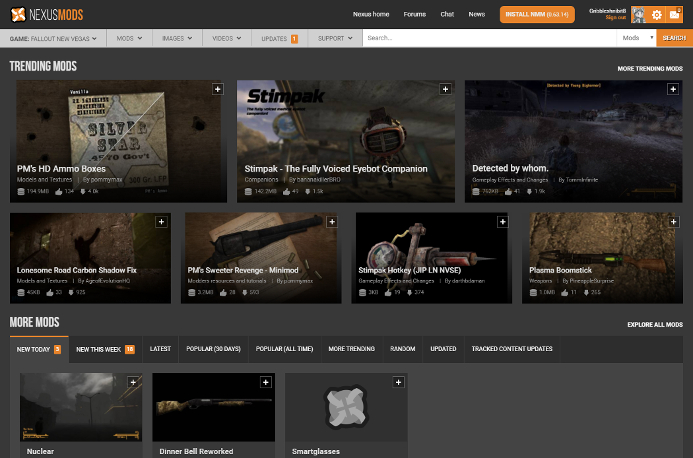The width and height of the screenshot is (693, 458).
Task: Open the Game: Fallout New Vegas dropdown
Action: [x=53, y=38]
